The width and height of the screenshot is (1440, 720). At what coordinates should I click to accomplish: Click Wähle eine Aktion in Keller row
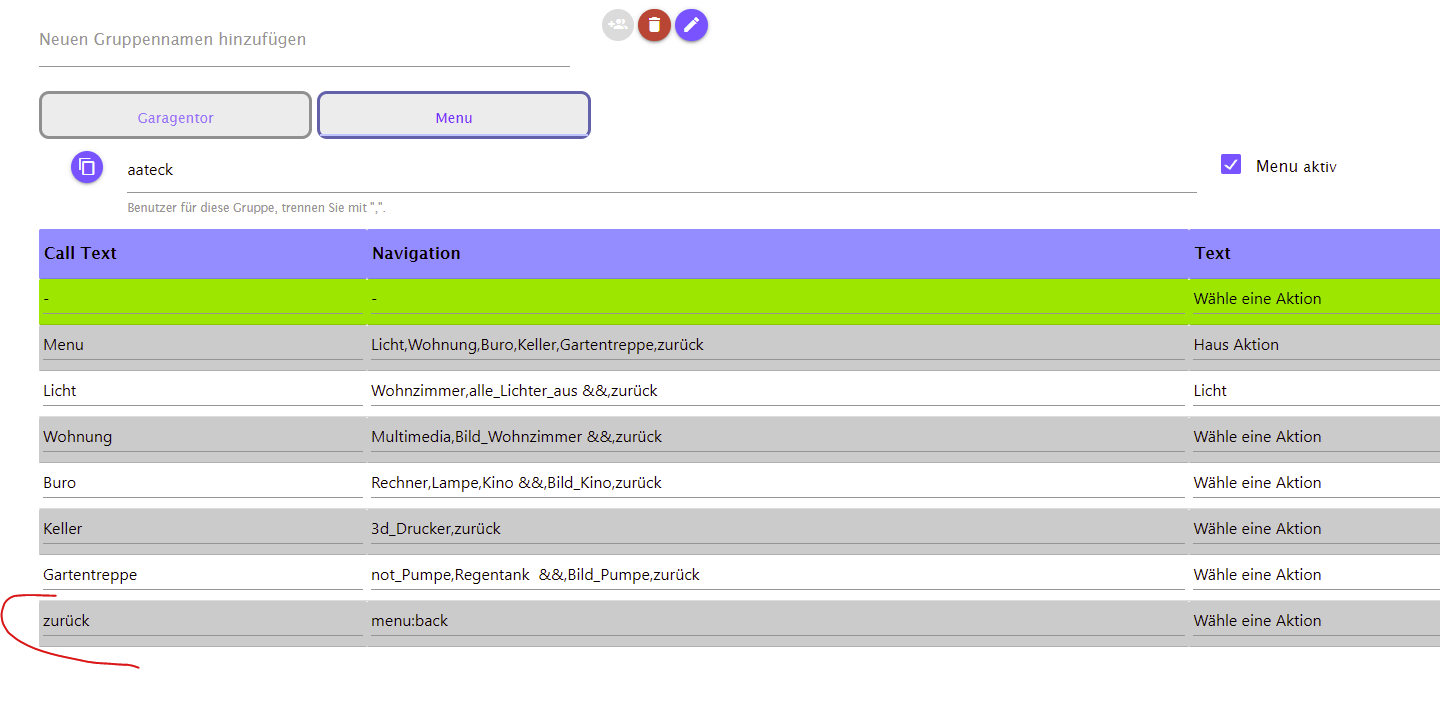pyautogui.click(x=1316, y=530)
